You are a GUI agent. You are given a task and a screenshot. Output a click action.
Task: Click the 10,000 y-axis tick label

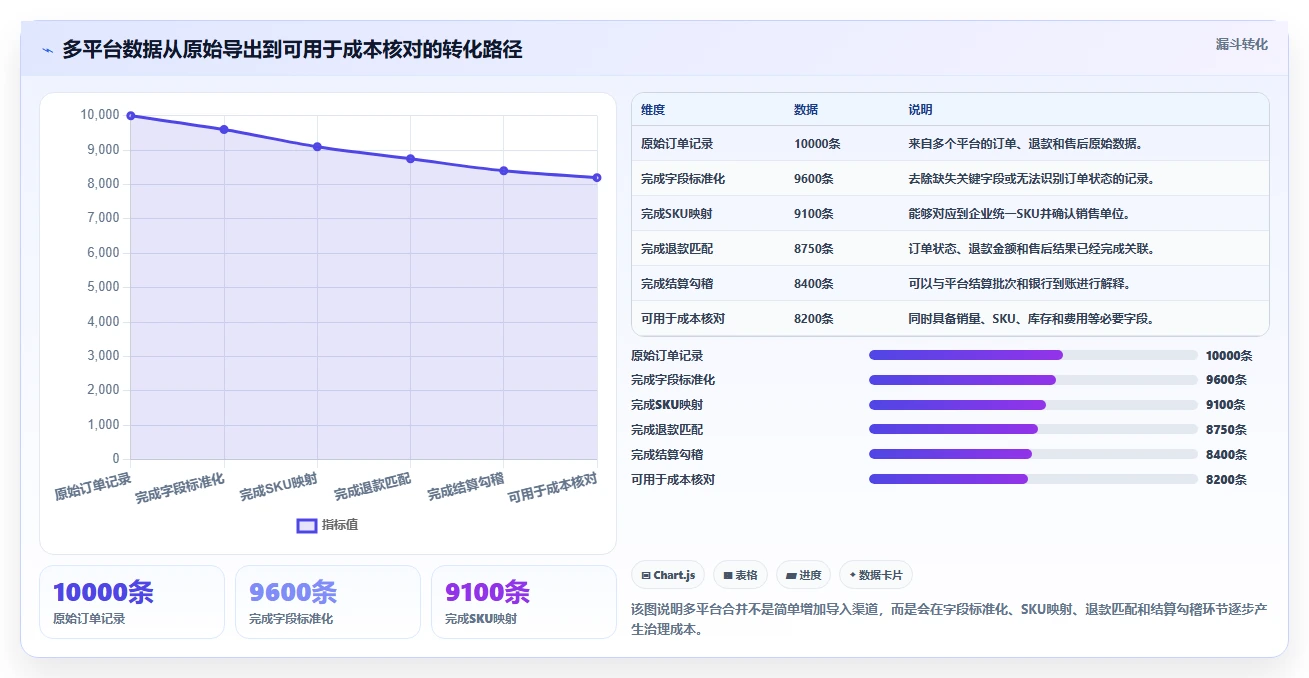100,116
